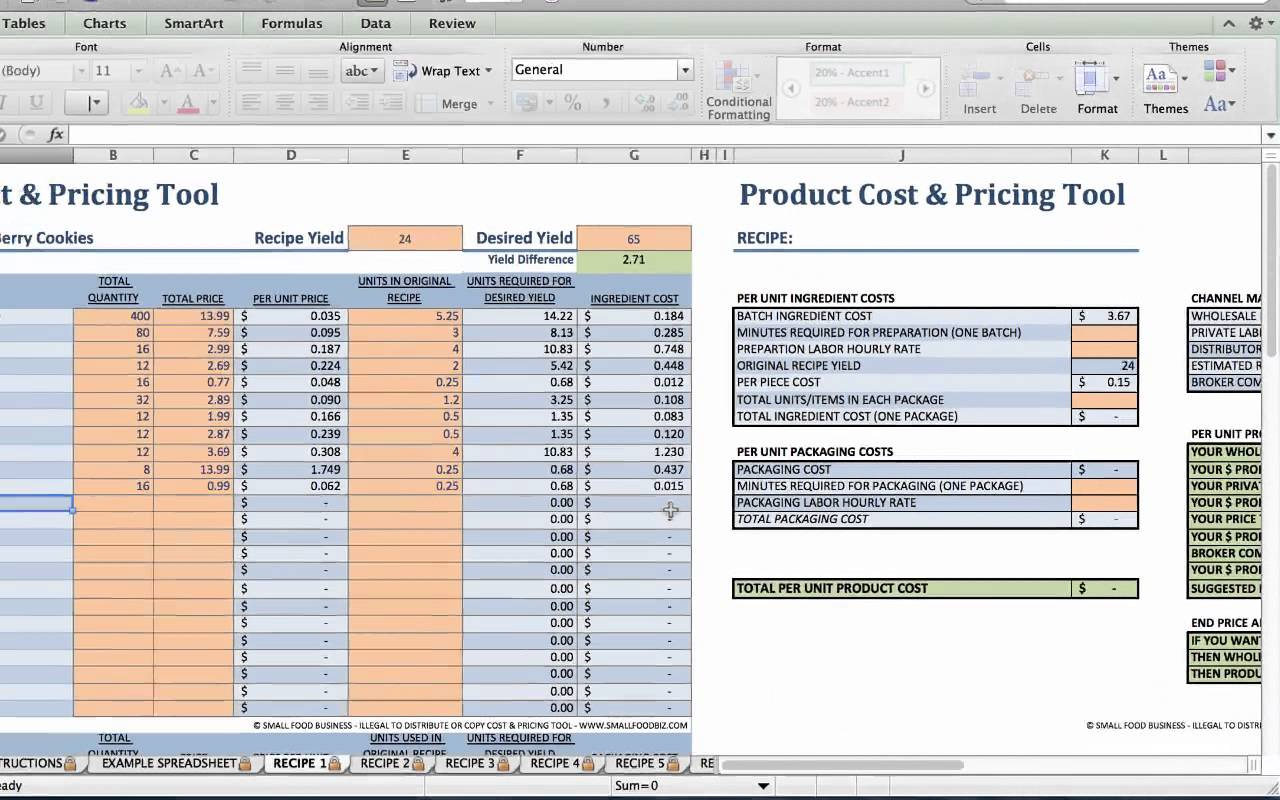The image size is (1280, 800).
Task: Toggle underline formatting
Action: click(36, 103)
